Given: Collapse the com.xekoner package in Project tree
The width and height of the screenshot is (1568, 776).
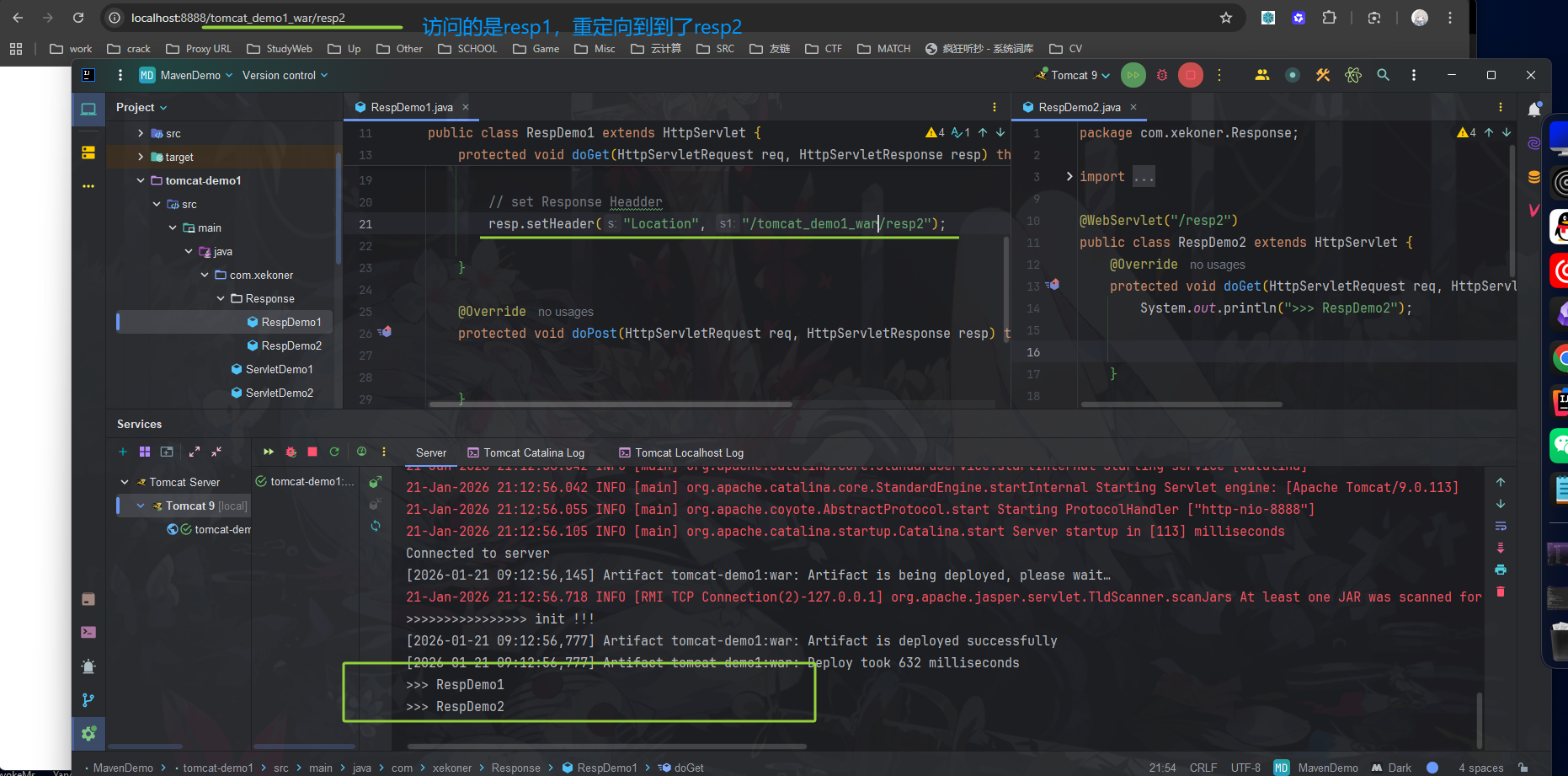Looking at the screenshot, I should pyautogui.click(x=203, y=275).
